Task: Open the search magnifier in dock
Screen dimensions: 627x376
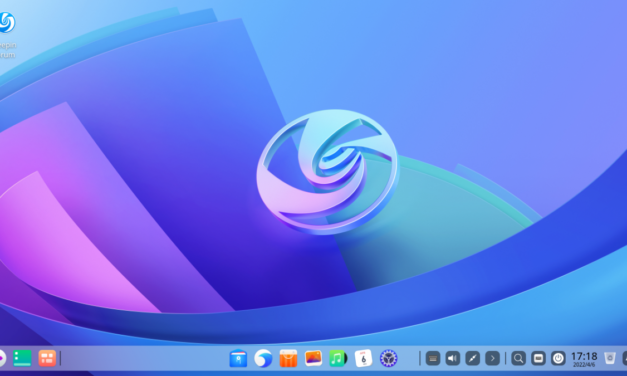Action: click(x=518, y=358)
